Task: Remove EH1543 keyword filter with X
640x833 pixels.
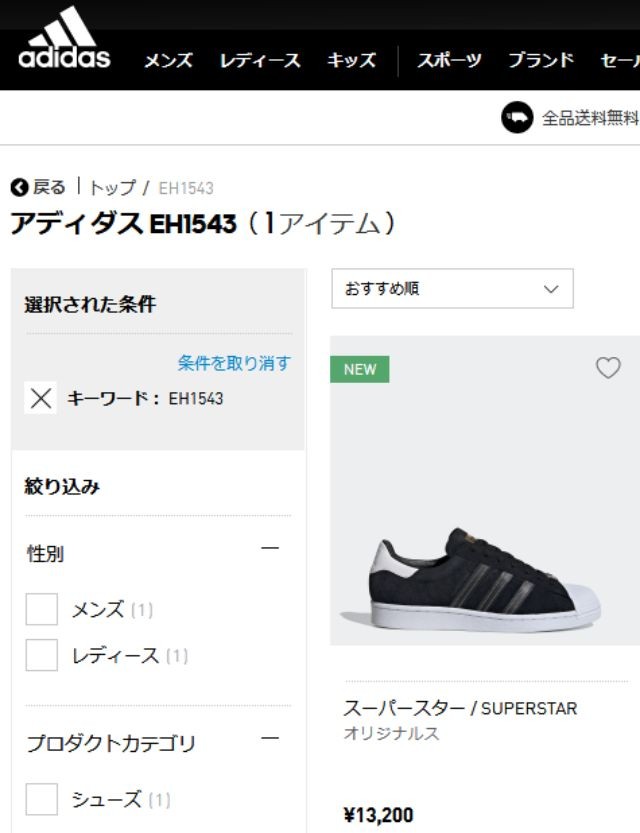Action: 40,398
